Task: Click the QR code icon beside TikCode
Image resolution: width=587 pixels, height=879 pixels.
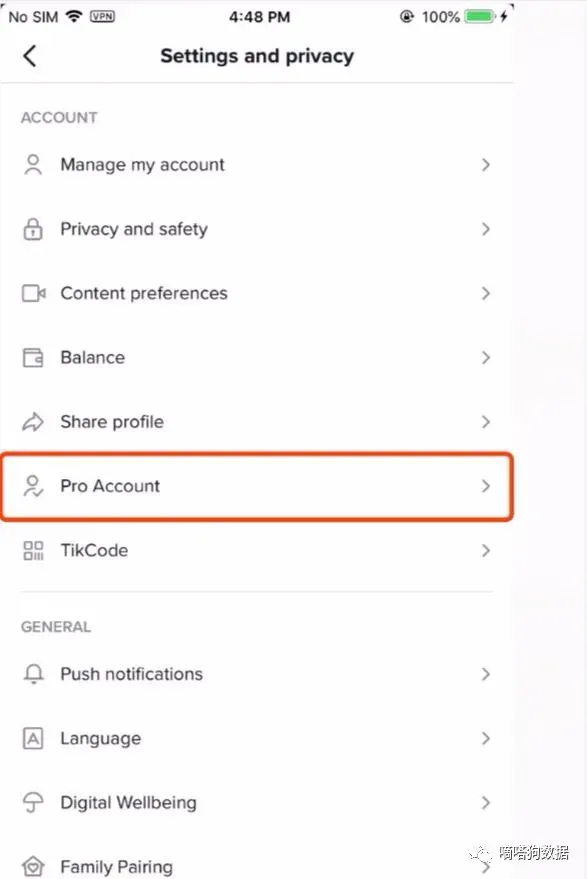Action: tap(33, 550)
